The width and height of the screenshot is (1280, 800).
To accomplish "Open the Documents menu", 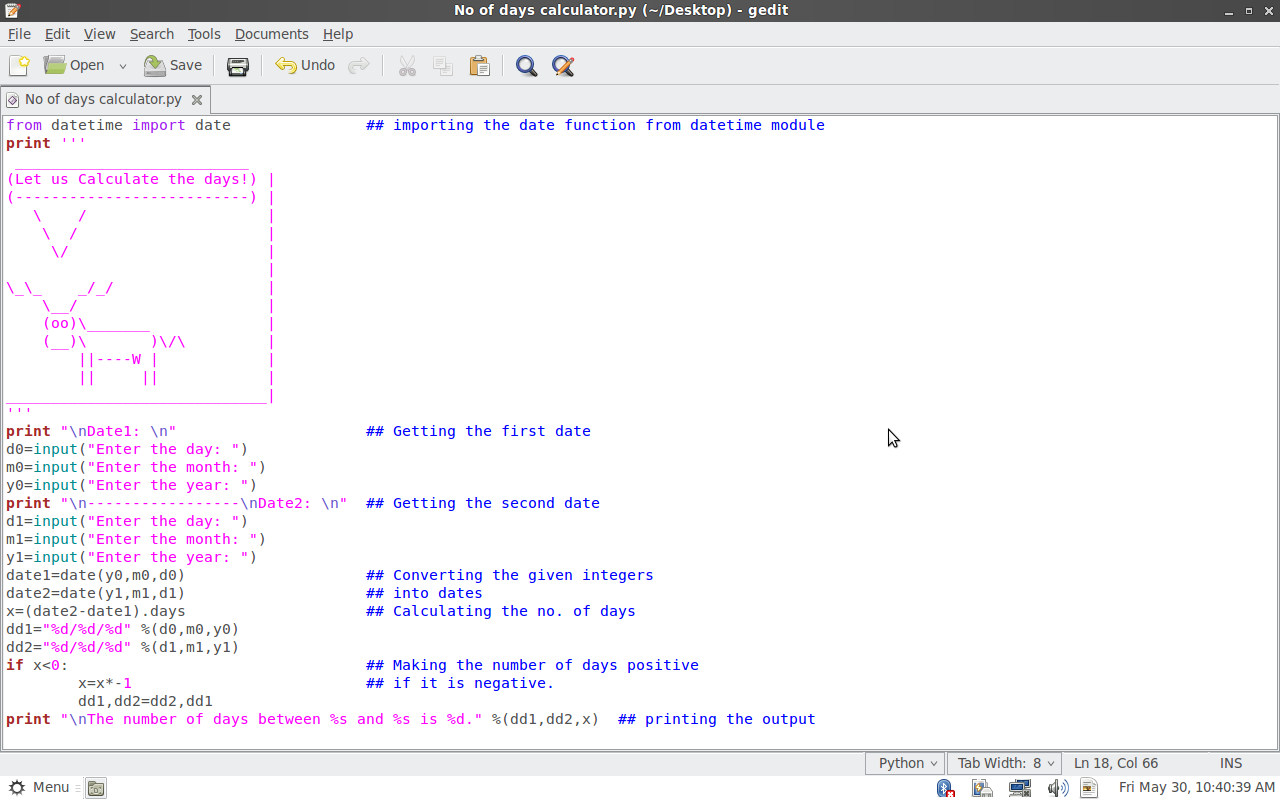I will [271, 33].
